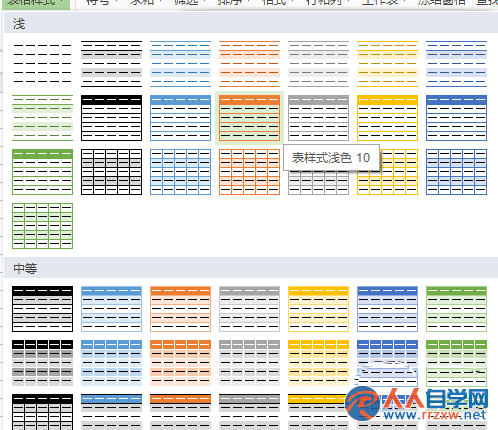
Task: Pick Medium black segmented-header style with gray blocks
Action: [42, 363]
